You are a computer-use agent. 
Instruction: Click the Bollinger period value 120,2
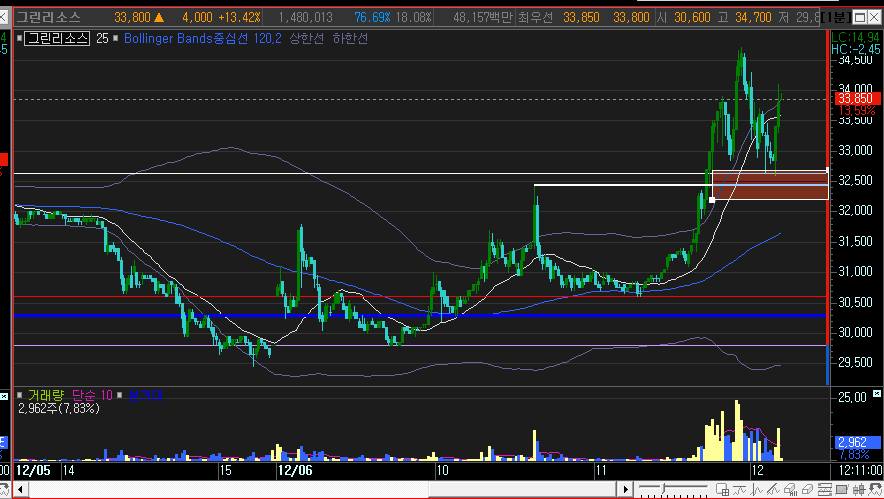coord(268,38)
